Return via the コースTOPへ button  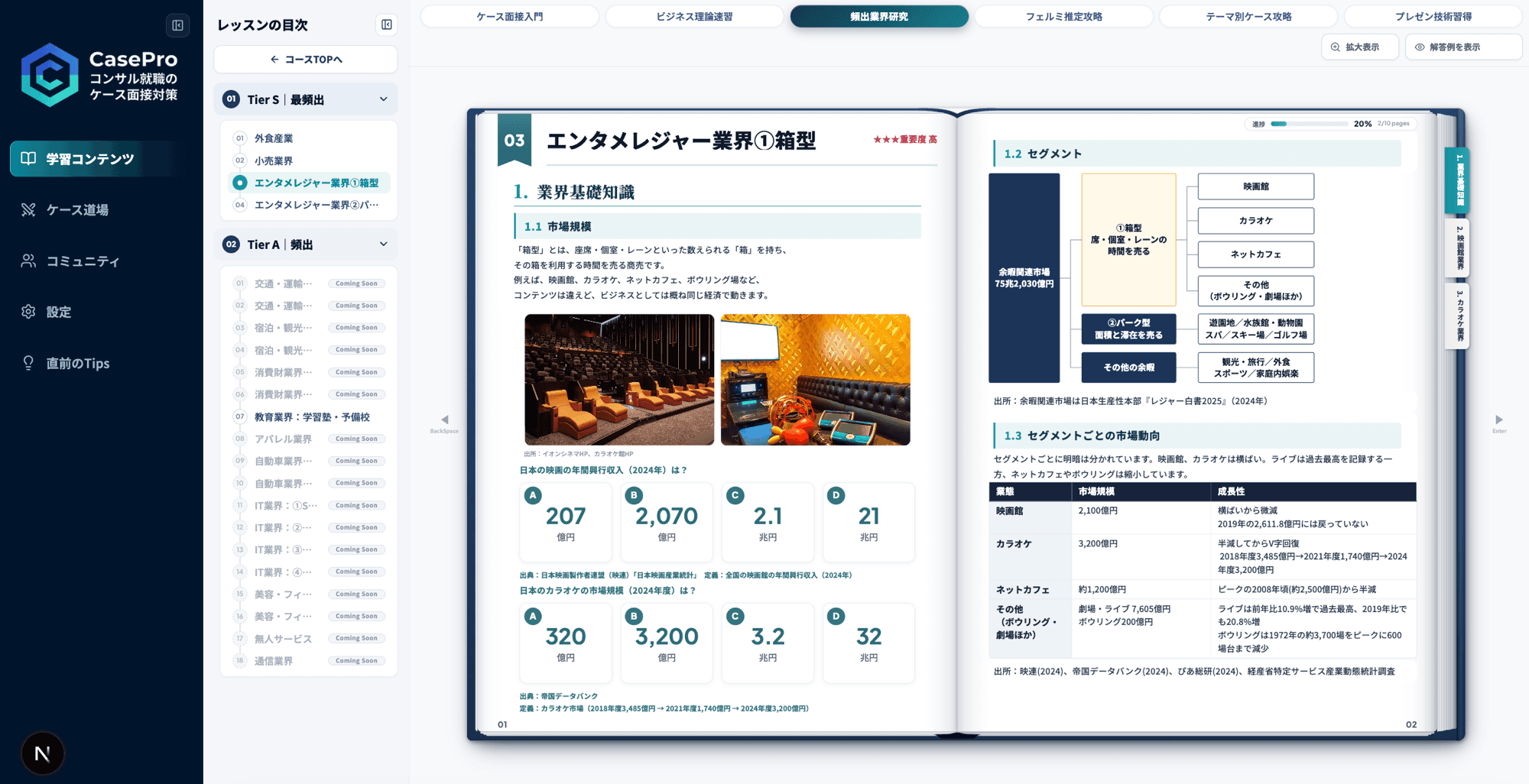click(306, 60)
